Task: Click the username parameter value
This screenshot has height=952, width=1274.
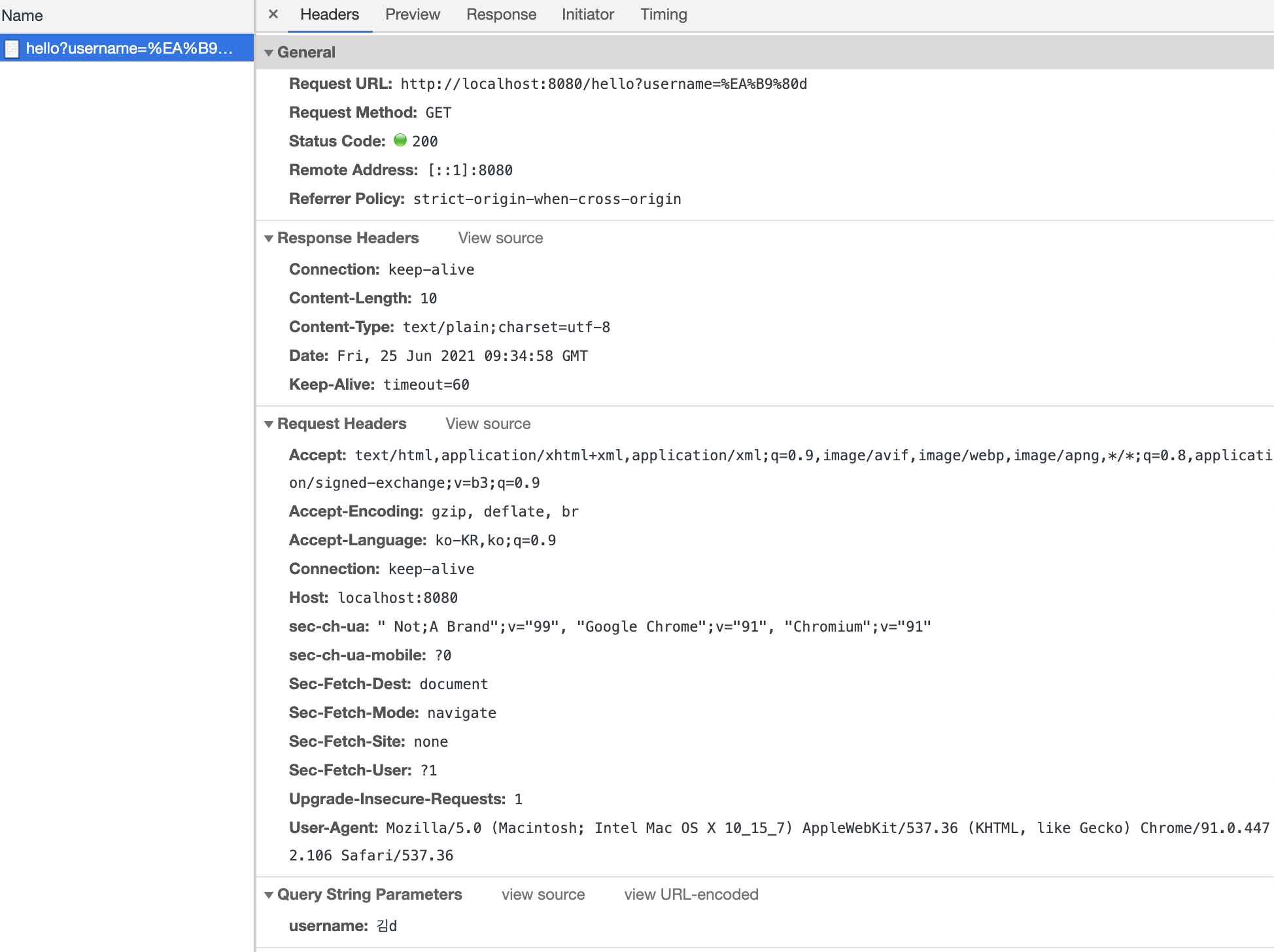Action: 387,926
